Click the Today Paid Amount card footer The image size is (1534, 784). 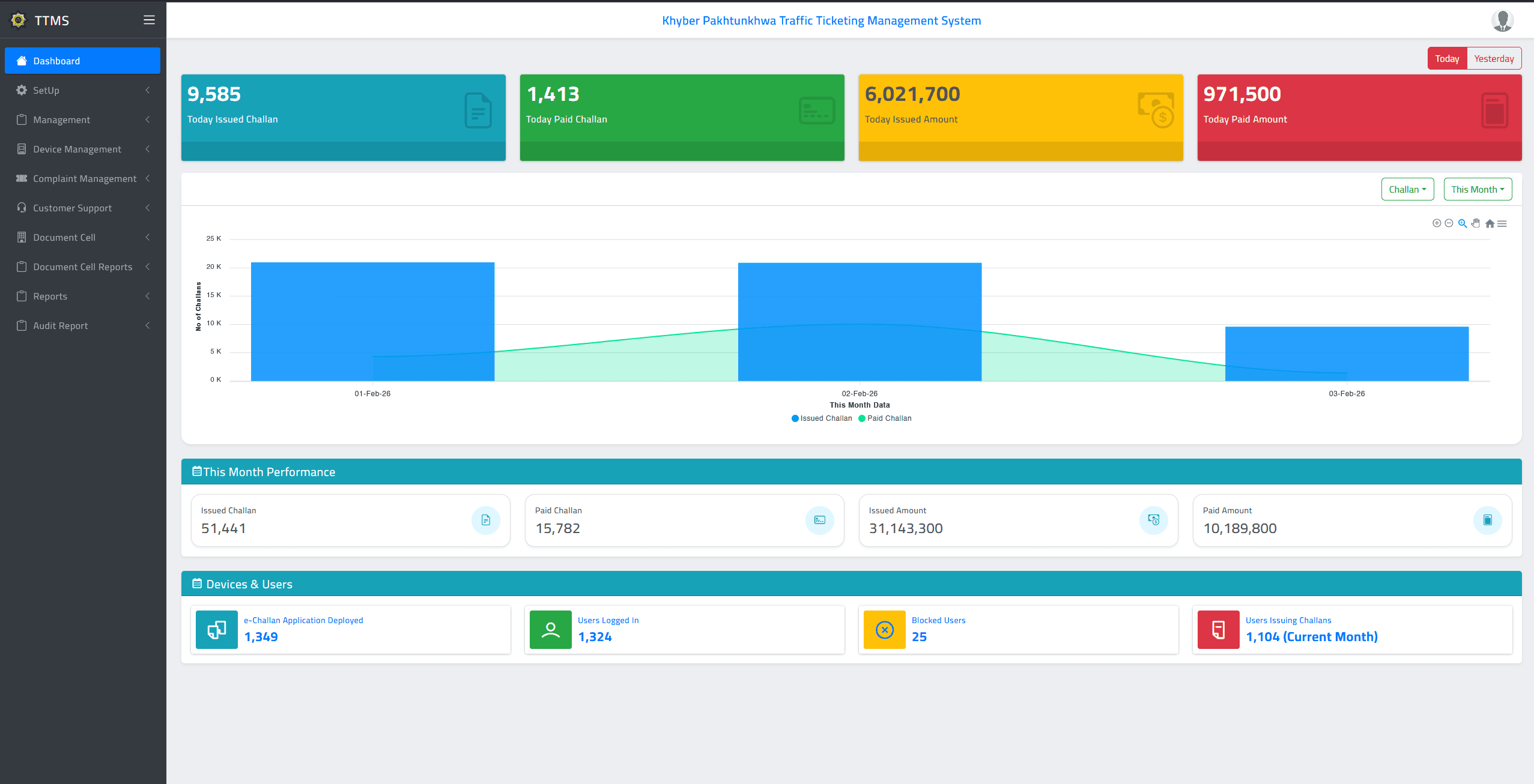(x=1360, y=151)
